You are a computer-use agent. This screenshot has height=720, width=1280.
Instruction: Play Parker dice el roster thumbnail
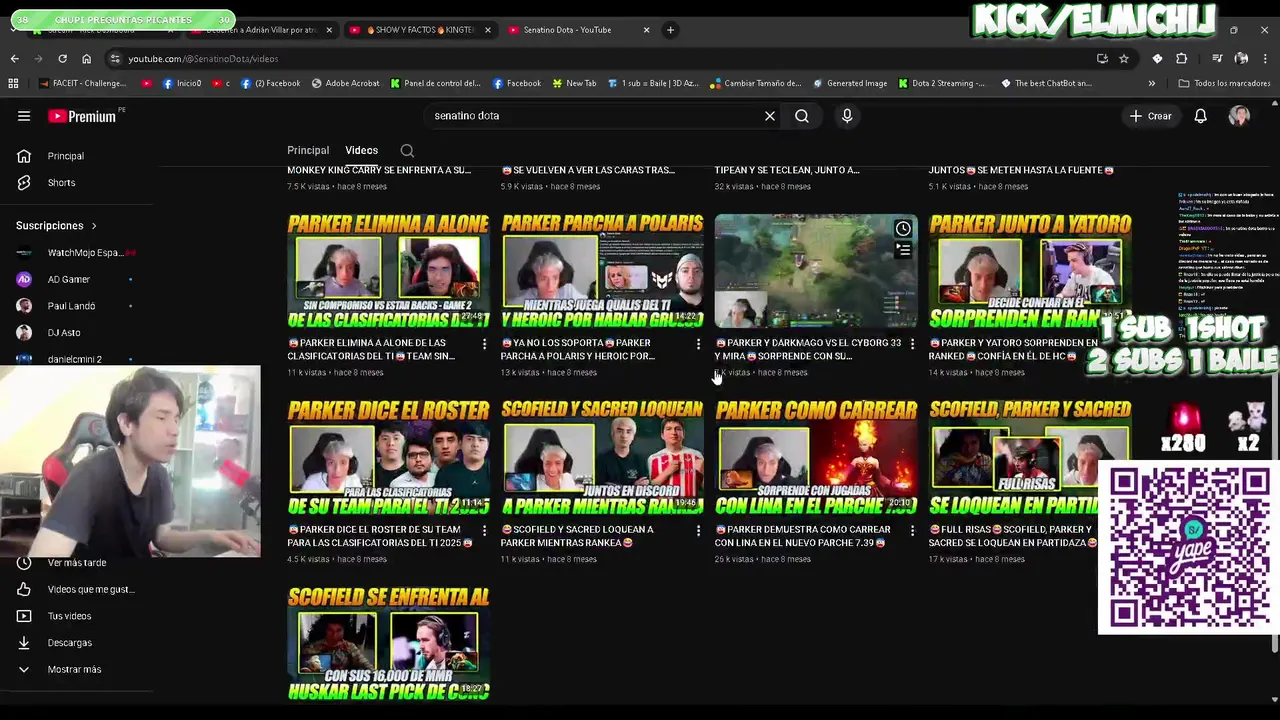tap(388, 457)
